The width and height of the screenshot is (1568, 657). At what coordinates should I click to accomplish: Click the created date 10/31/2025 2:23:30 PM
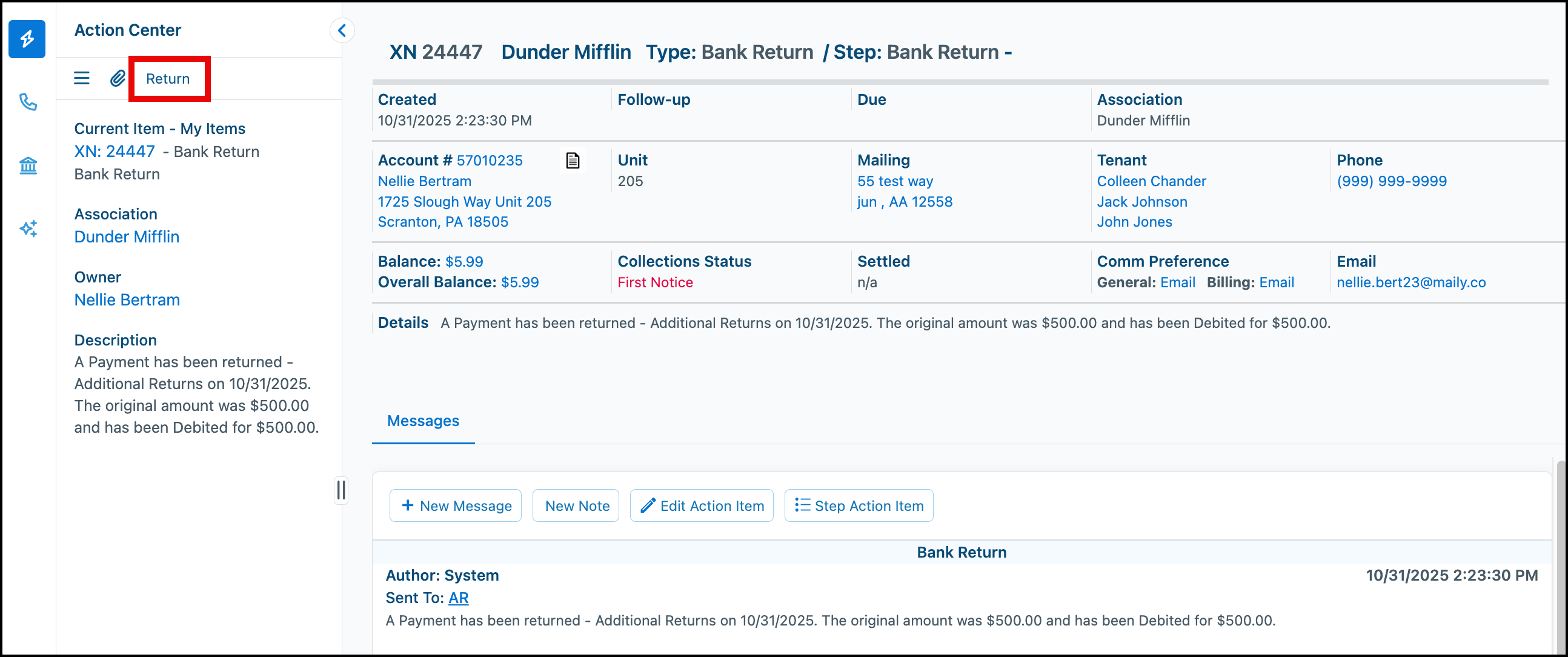pyautogui.click(x=454, y=121)
